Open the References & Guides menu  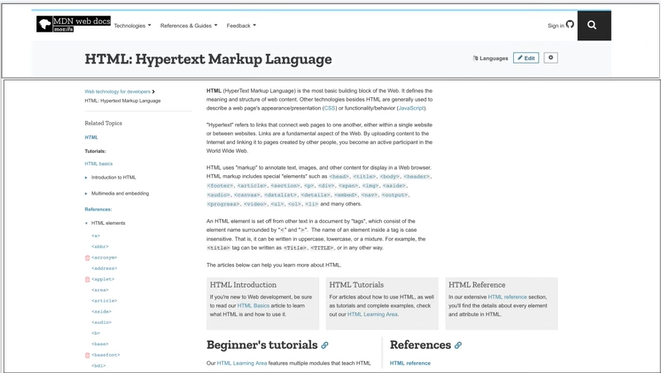pos(189,26)
